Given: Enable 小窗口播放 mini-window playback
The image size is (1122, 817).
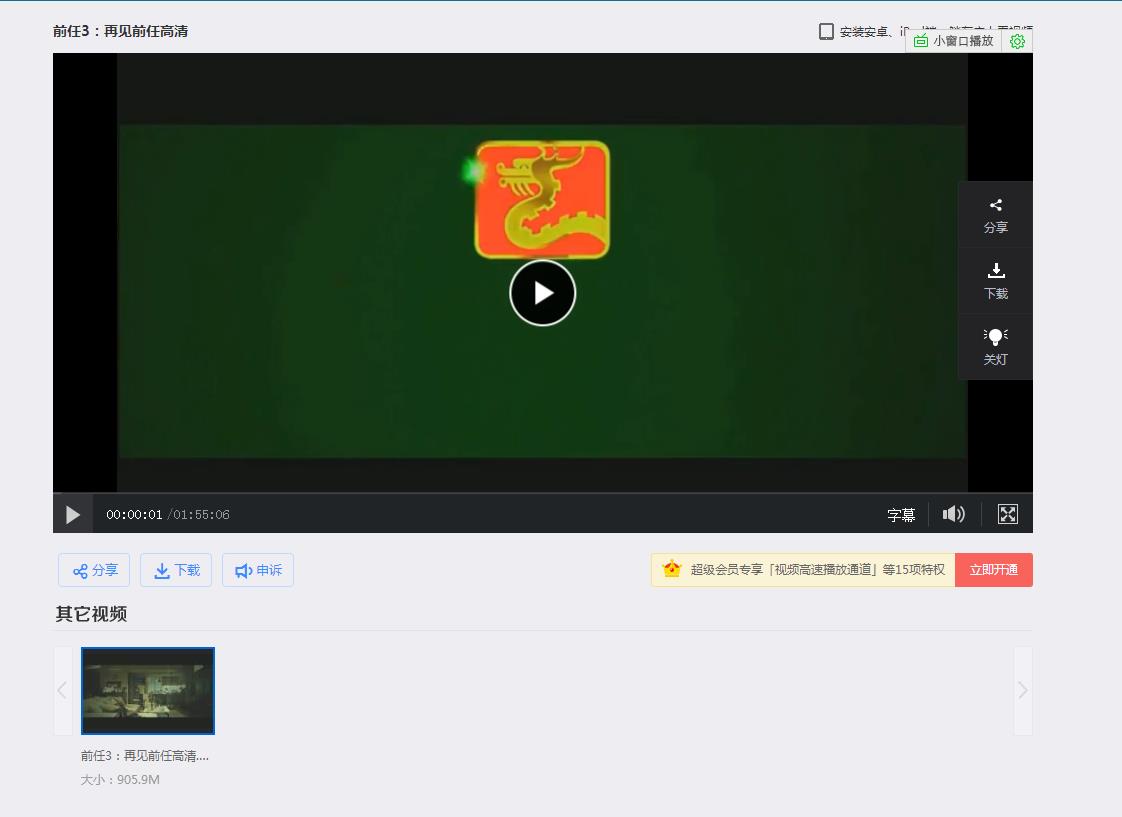Looking at the screenshot, I should (955, 41).
